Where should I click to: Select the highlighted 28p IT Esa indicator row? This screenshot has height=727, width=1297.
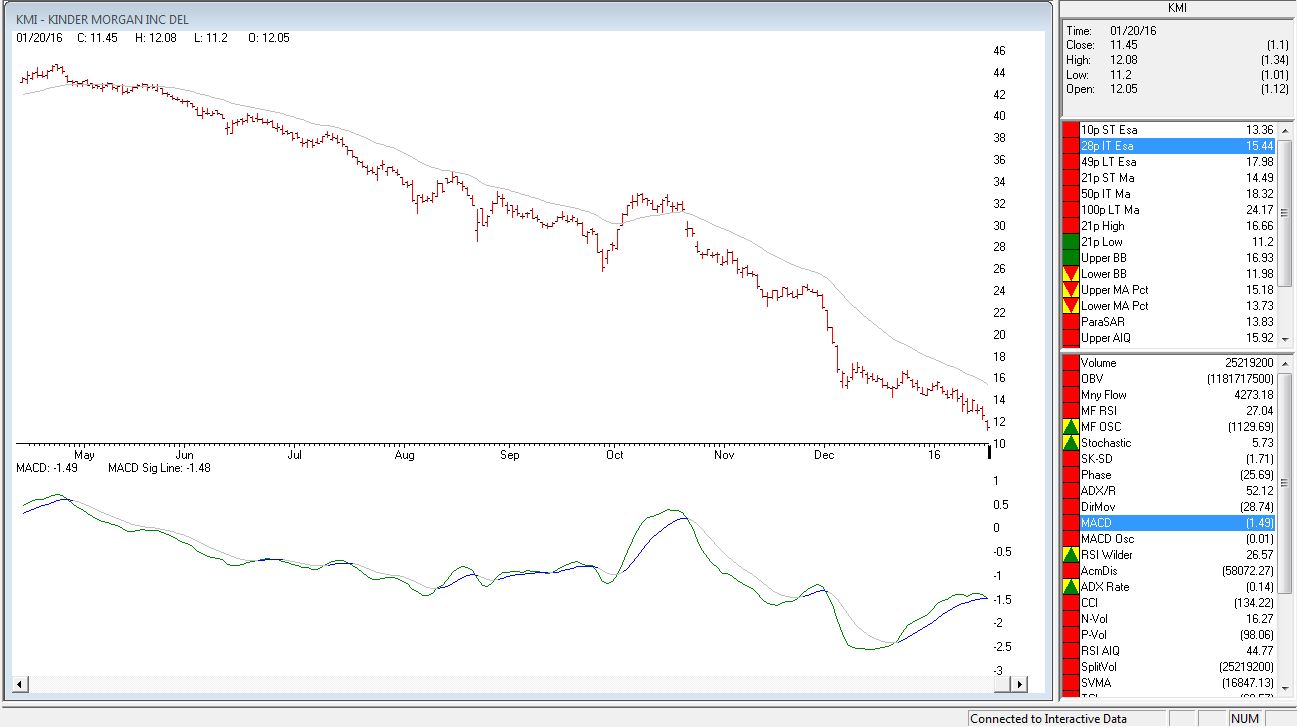click(1179, 146)
